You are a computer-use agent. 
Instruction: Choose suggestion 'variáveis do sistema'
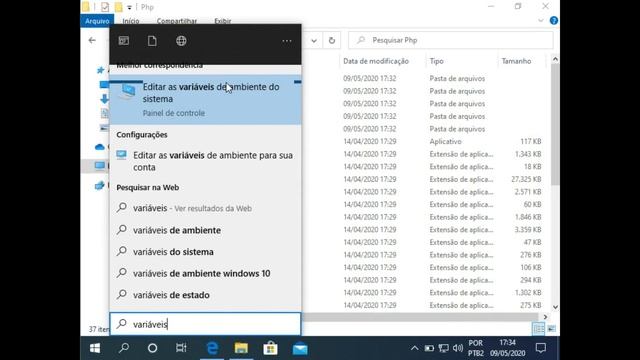[206, 252]
